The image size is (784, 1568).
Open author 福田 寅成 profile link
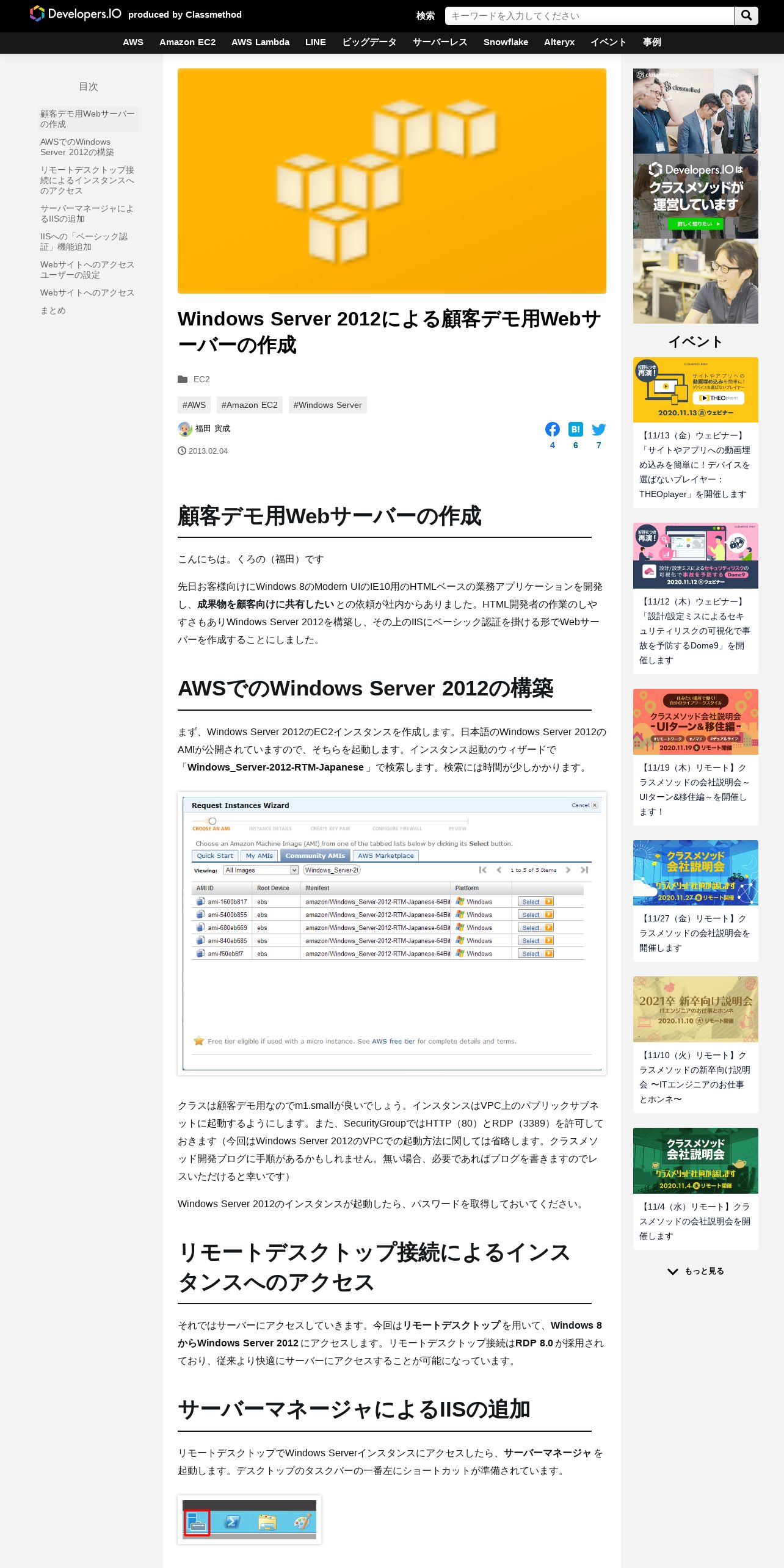[212, 429]
